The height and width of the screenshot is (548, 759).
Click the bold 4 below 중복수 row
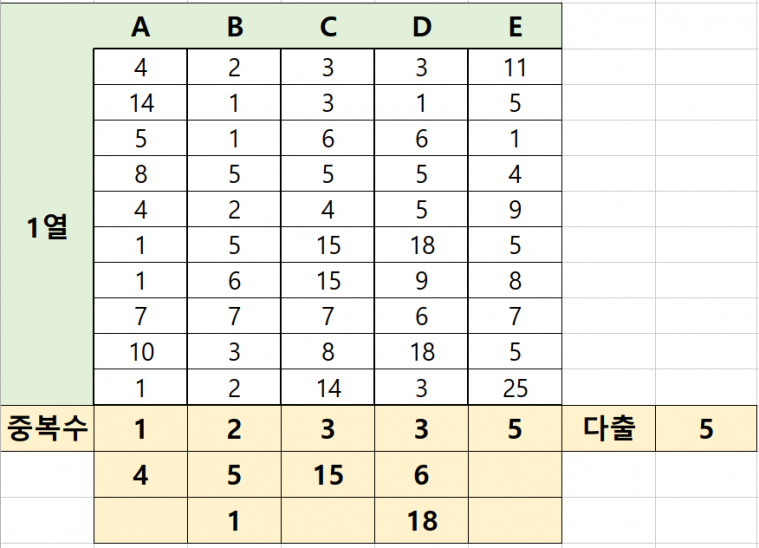point(141,475)
